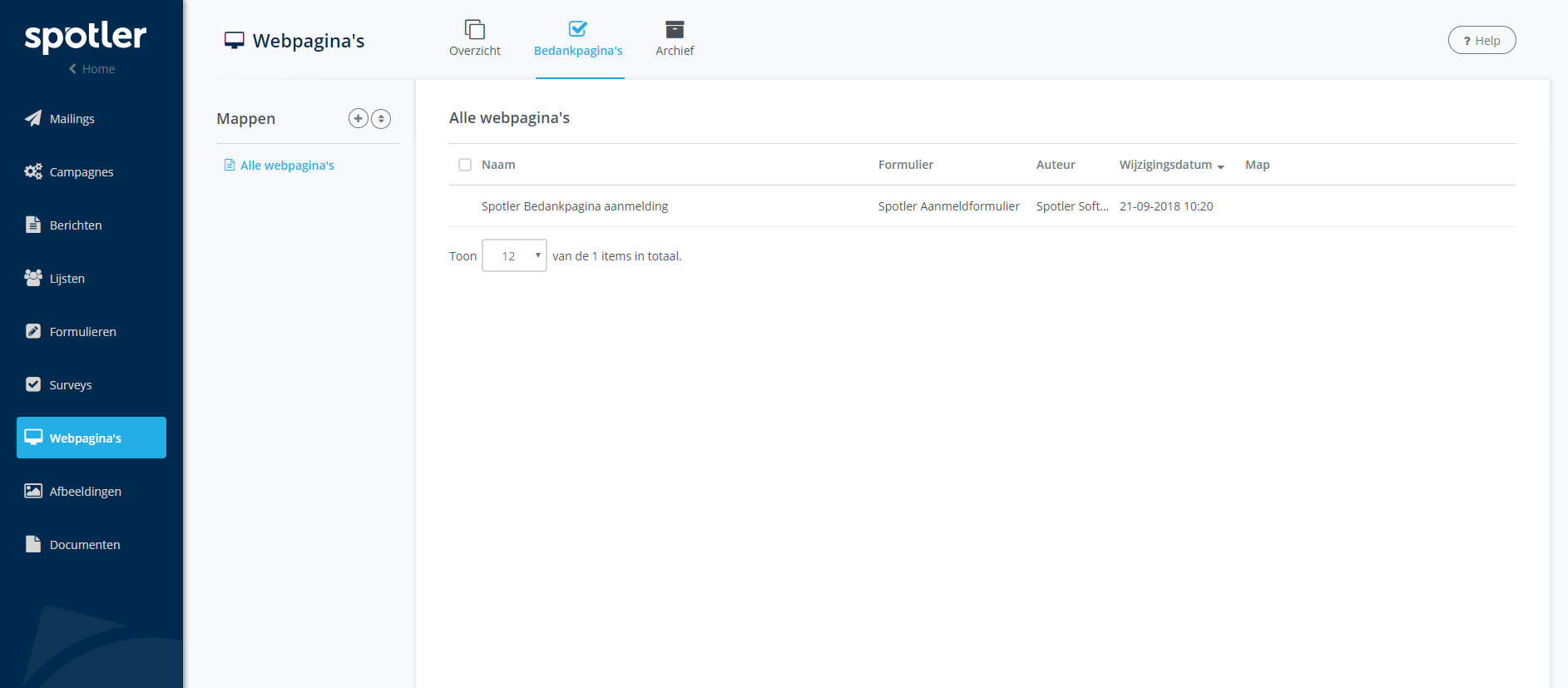Open Spotler Bedankpagina aanmelding row
The image size is (1568, 688).
[574, 206]
